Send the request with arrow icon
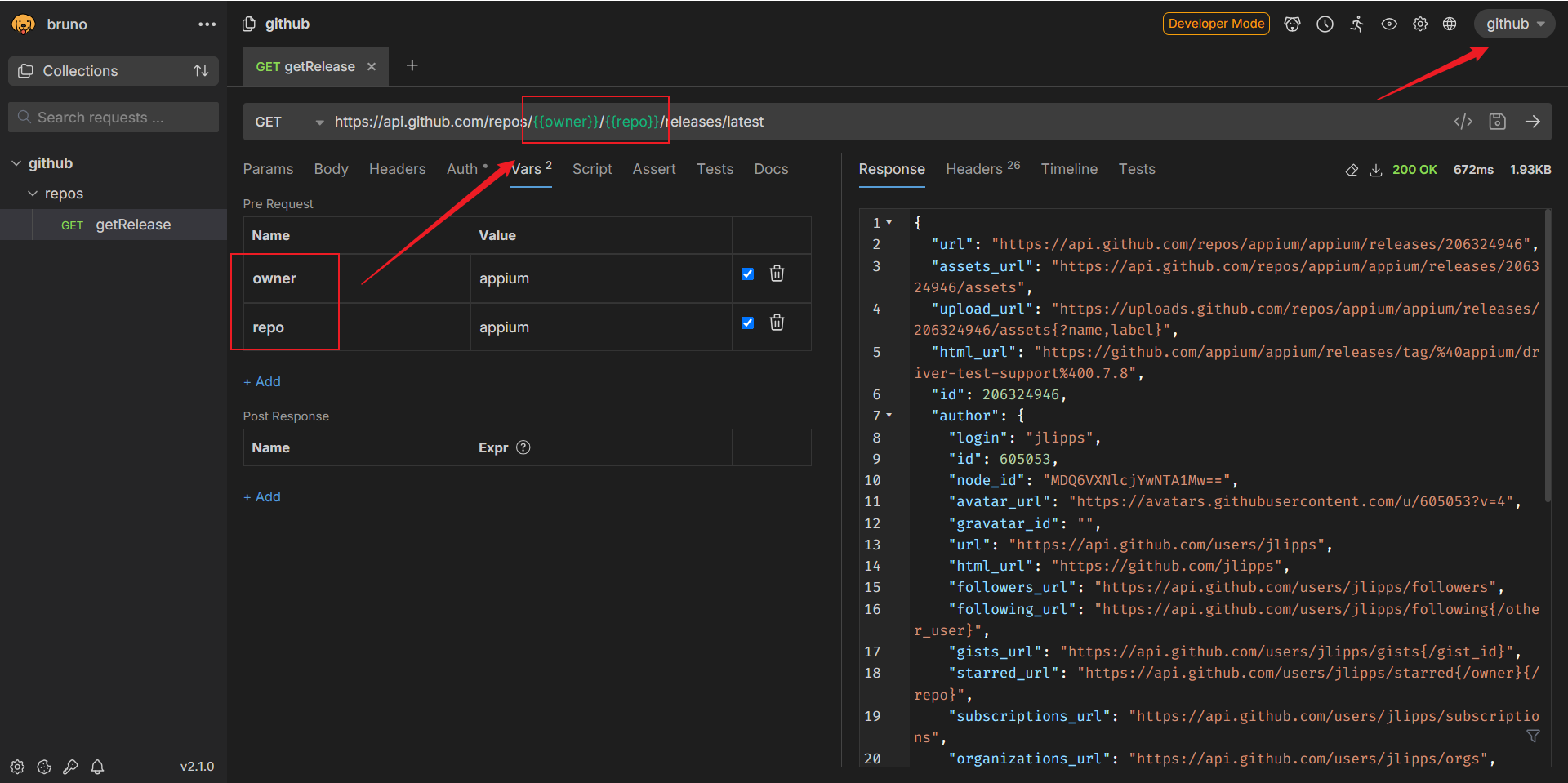 click(x=1533, y=122)
